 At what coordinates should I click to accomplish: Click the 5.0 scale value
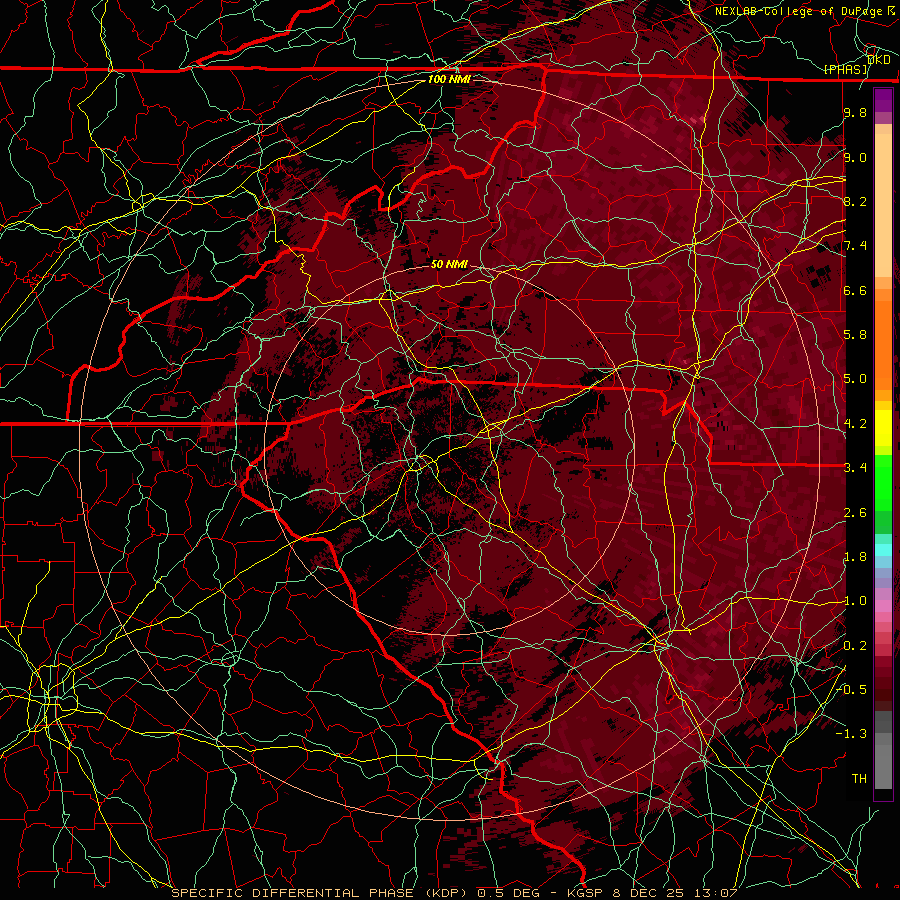tap(855, 379)
